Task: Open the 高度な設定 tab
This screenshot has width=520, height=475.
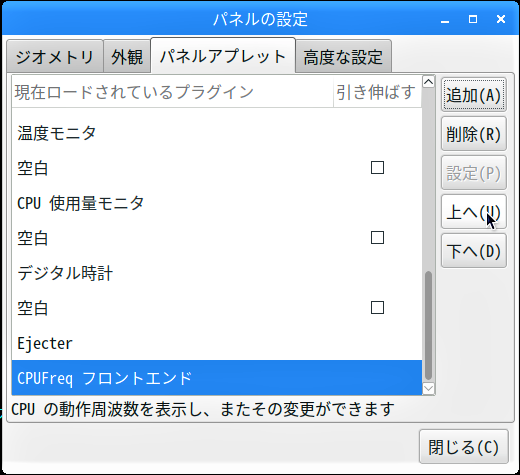Action: click(x=343, y=56)
